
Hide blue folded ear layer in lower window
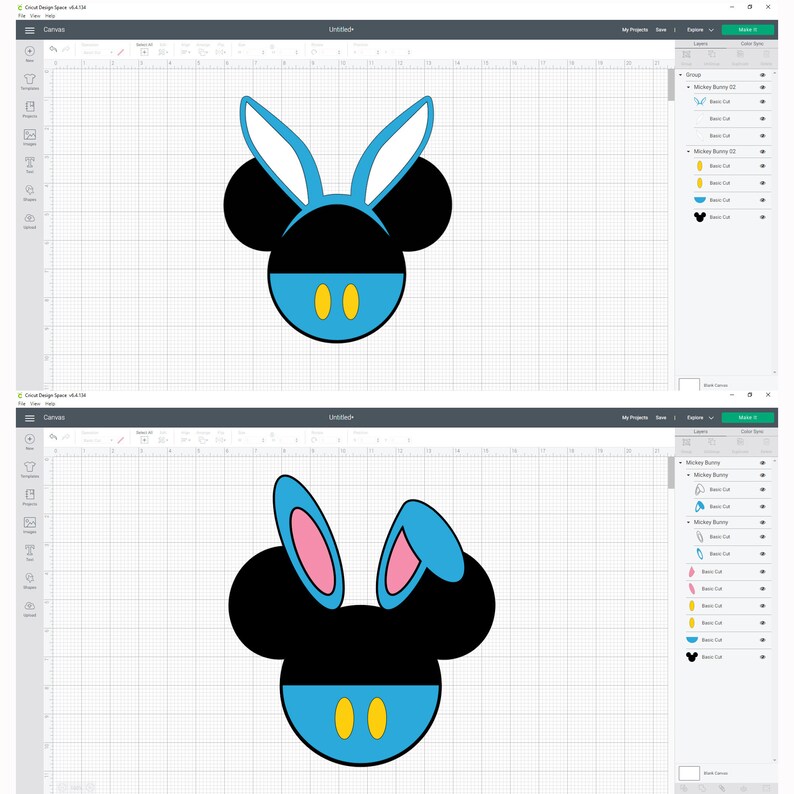tap(763, 506)
